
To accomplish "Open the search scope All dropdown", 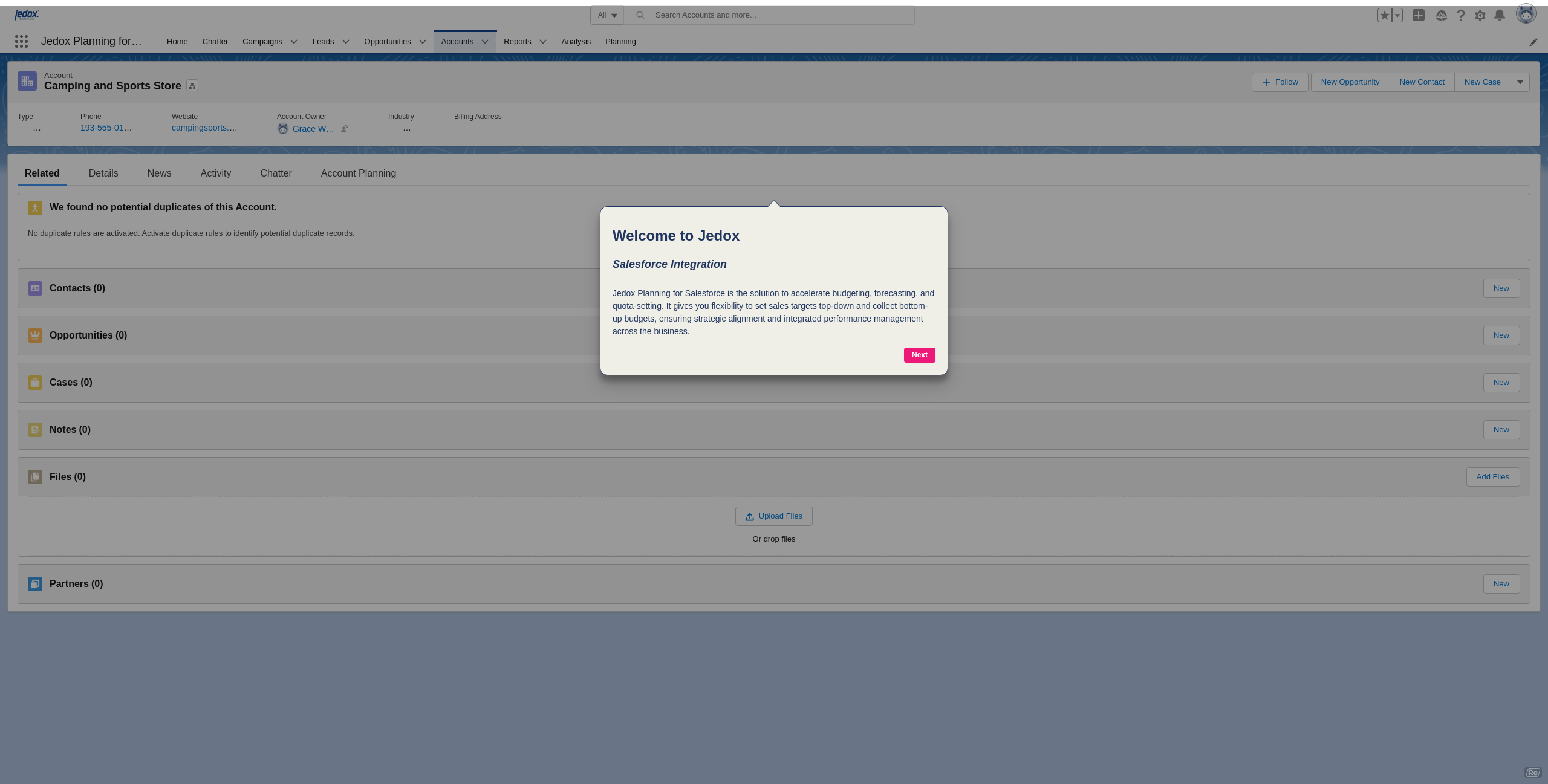I will 607,15.
